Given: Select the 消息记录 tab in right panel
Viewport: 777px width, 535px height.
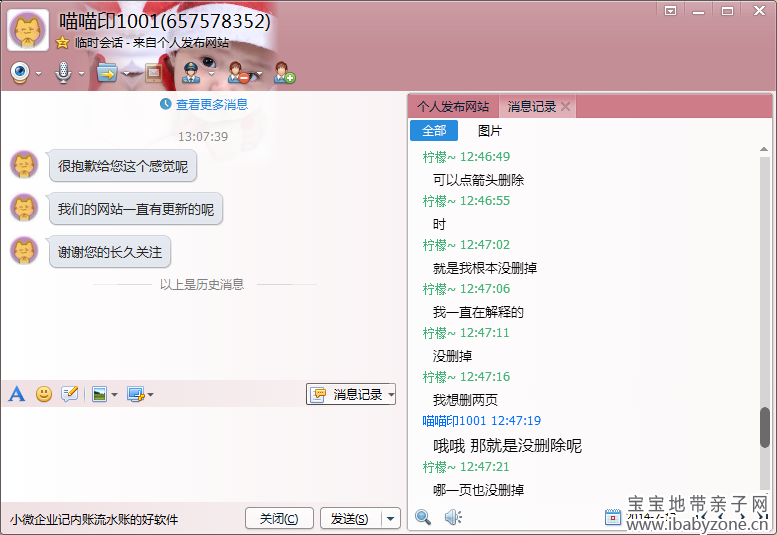Looking at the screenshot, I should (x=531, y=107).
